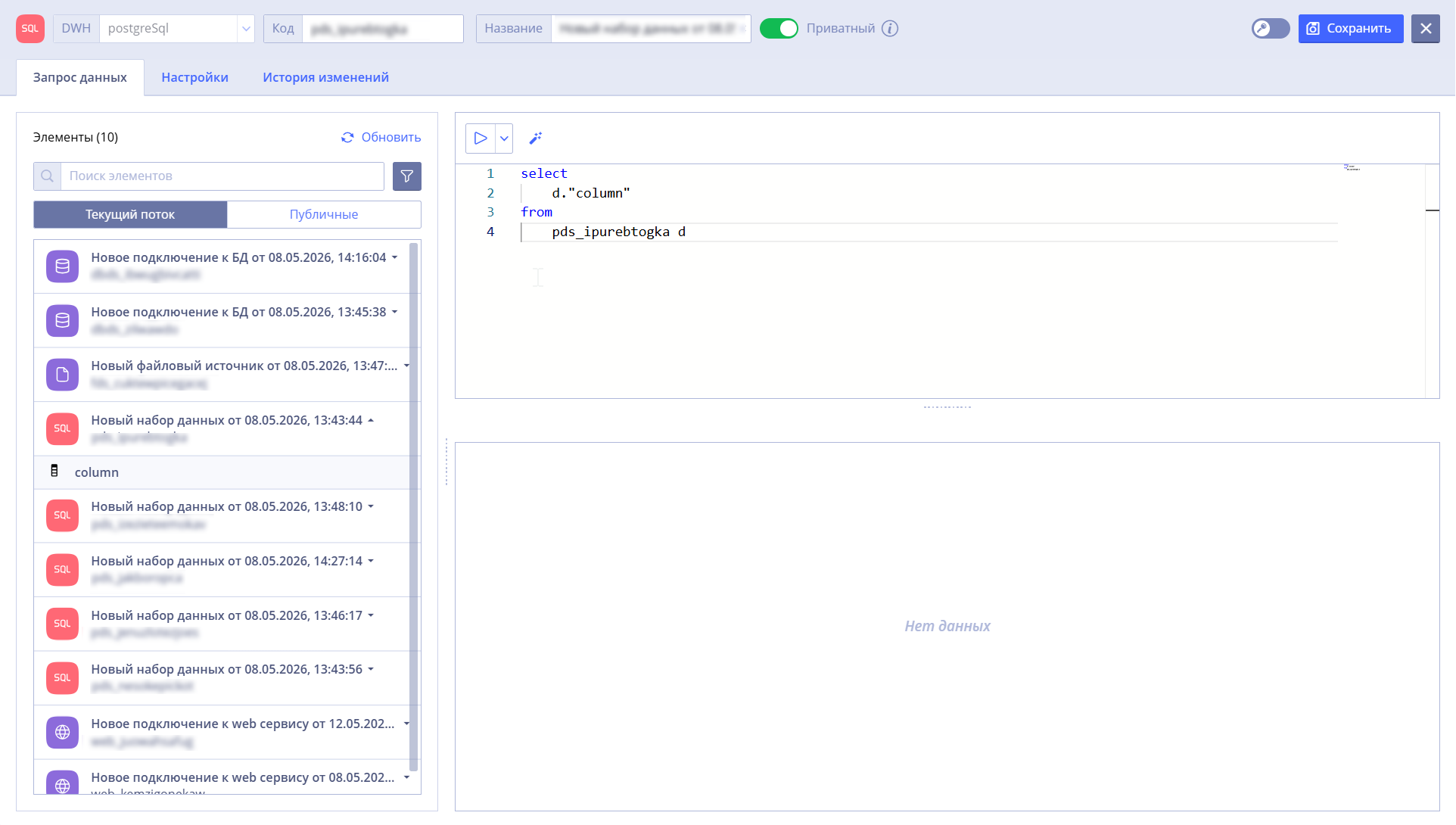
Task: Toggle the Приватный switch off
Action: click(x=779, y=29)
